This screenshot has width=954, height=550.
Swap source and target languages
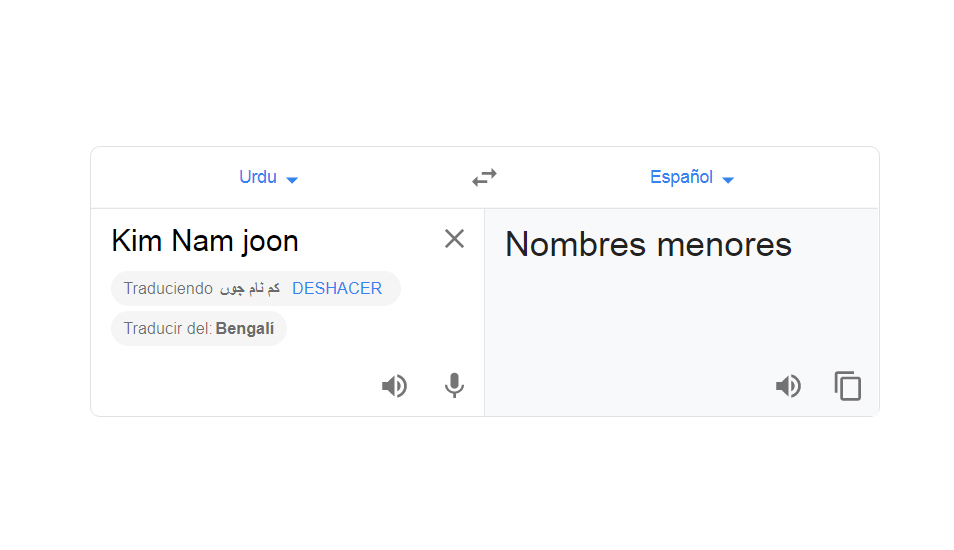coord(484,178)
